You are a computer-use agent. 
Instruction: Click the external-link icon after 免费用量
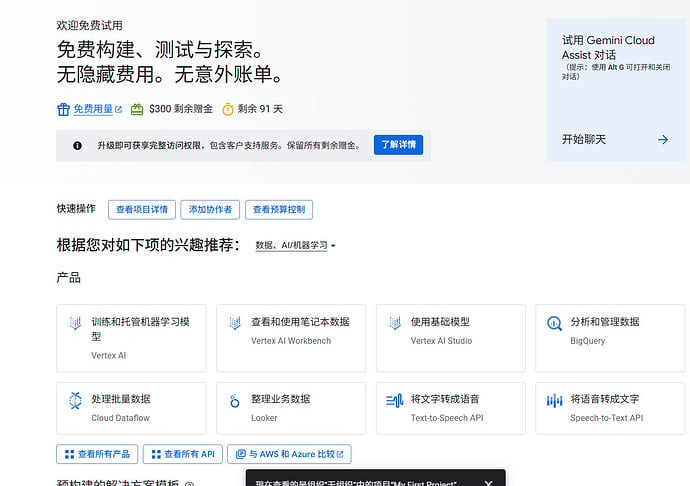(118, 109)
